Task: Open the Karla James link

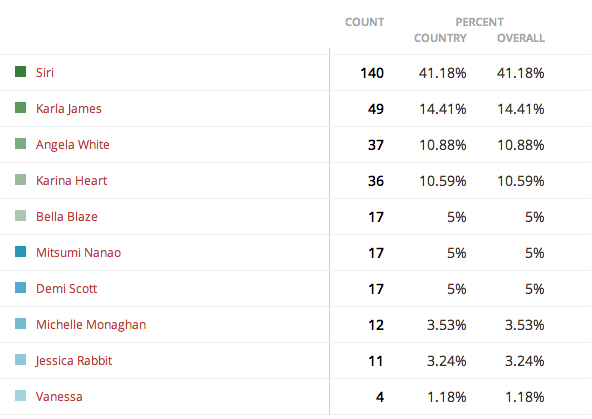Action: pyautogui.click(x=69, y=109)
